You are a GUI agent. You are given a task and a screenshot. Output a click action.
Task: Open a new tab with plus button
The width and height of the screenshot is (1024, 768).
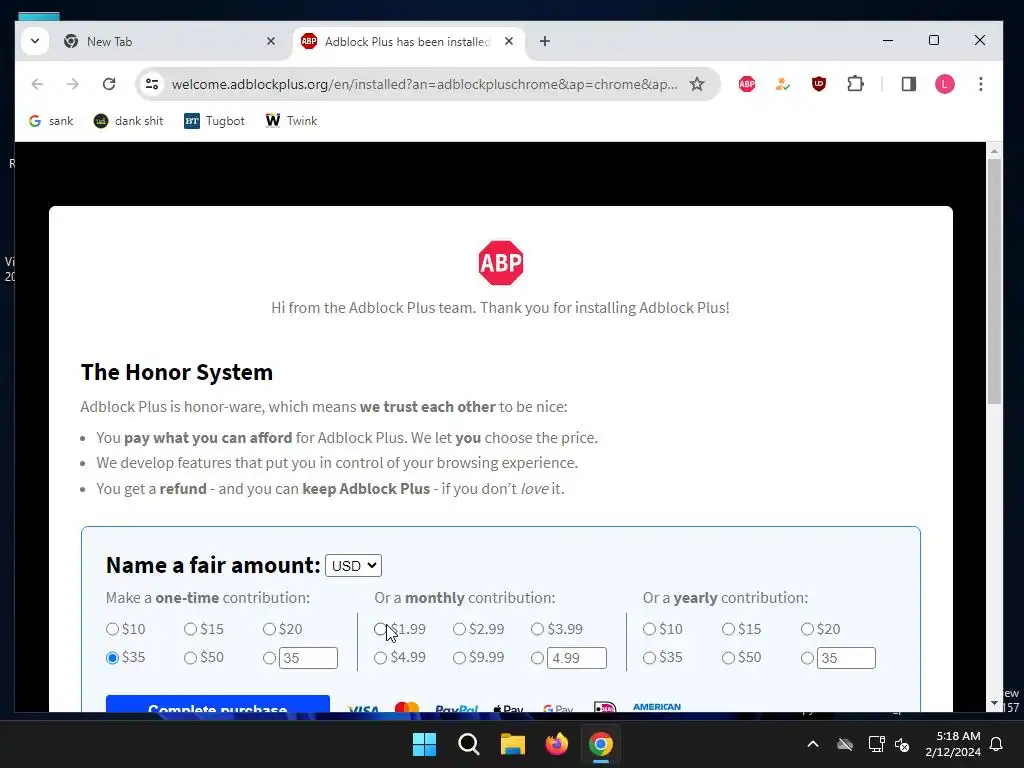click(x=545, y=41)
